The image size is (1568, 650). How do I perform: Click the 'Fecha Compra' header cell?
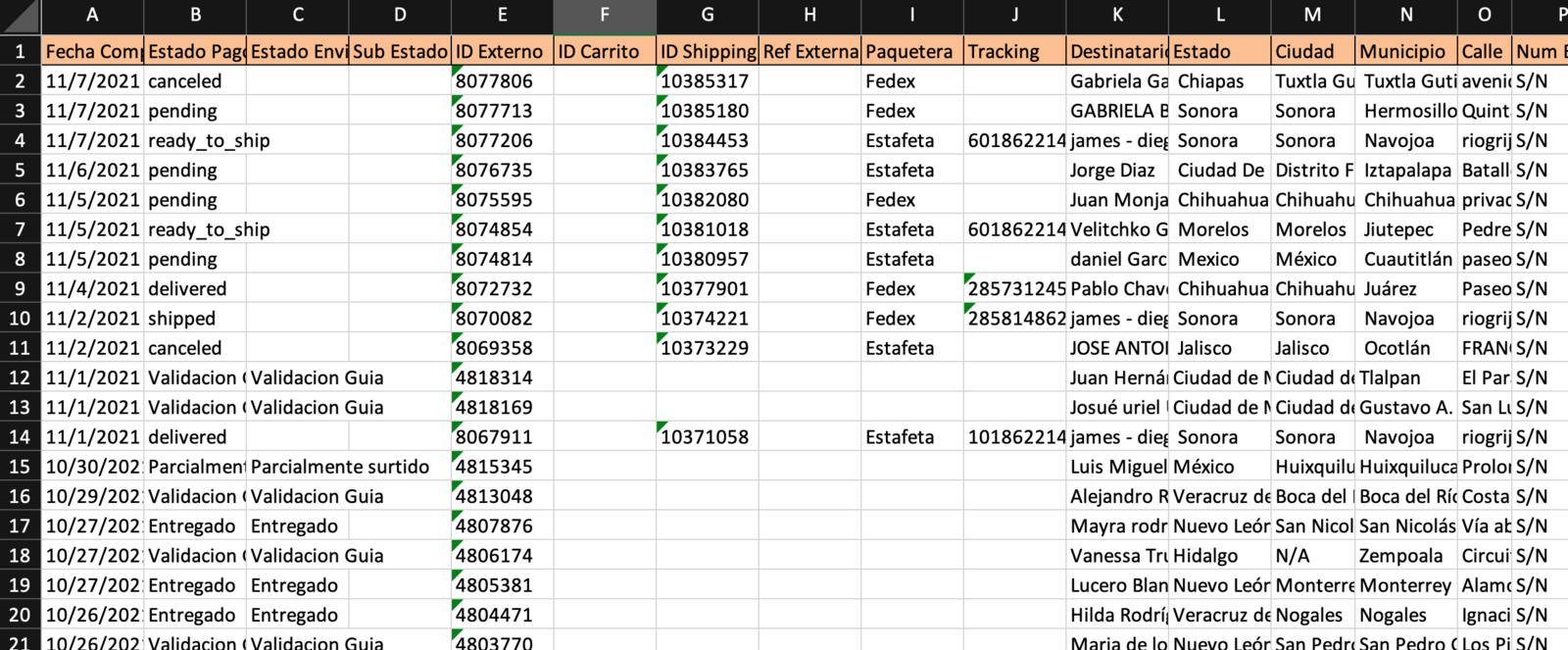[93, 52]
